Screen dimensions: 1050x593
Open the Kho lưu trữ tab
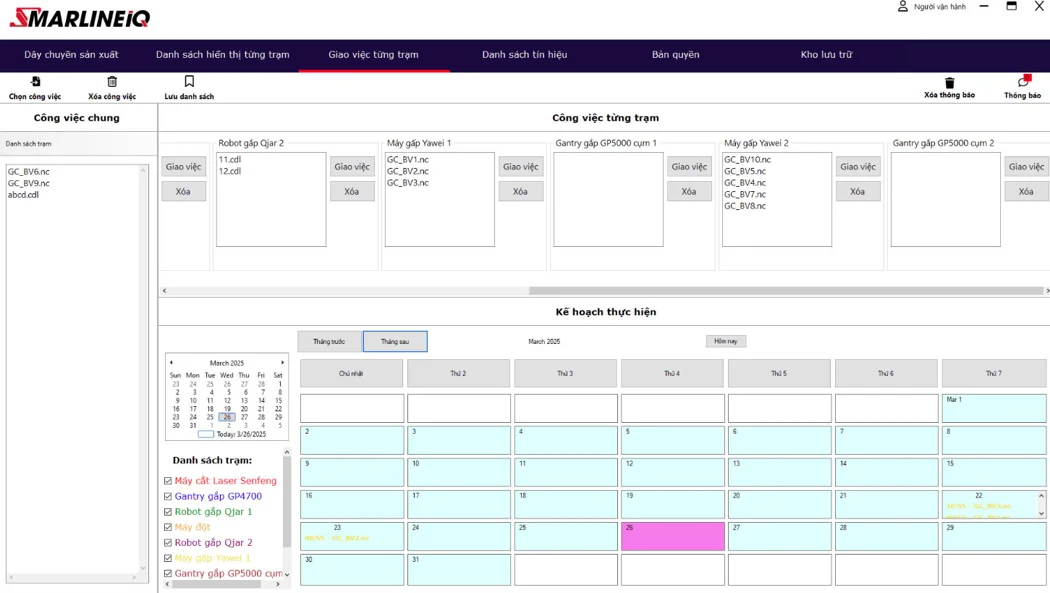(x=826, y=55)
